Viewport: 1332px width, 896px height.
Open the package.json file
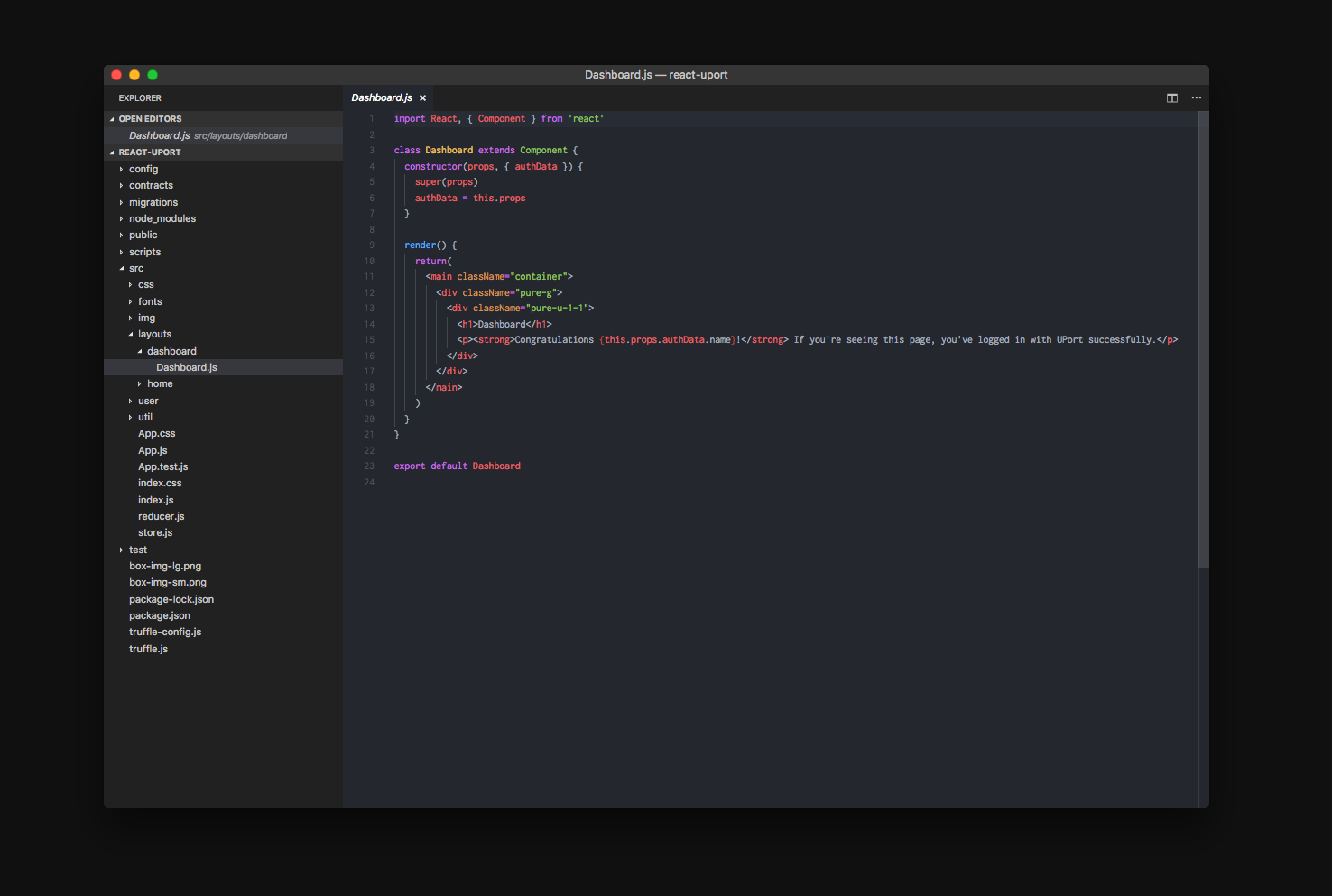pos(160,615)
